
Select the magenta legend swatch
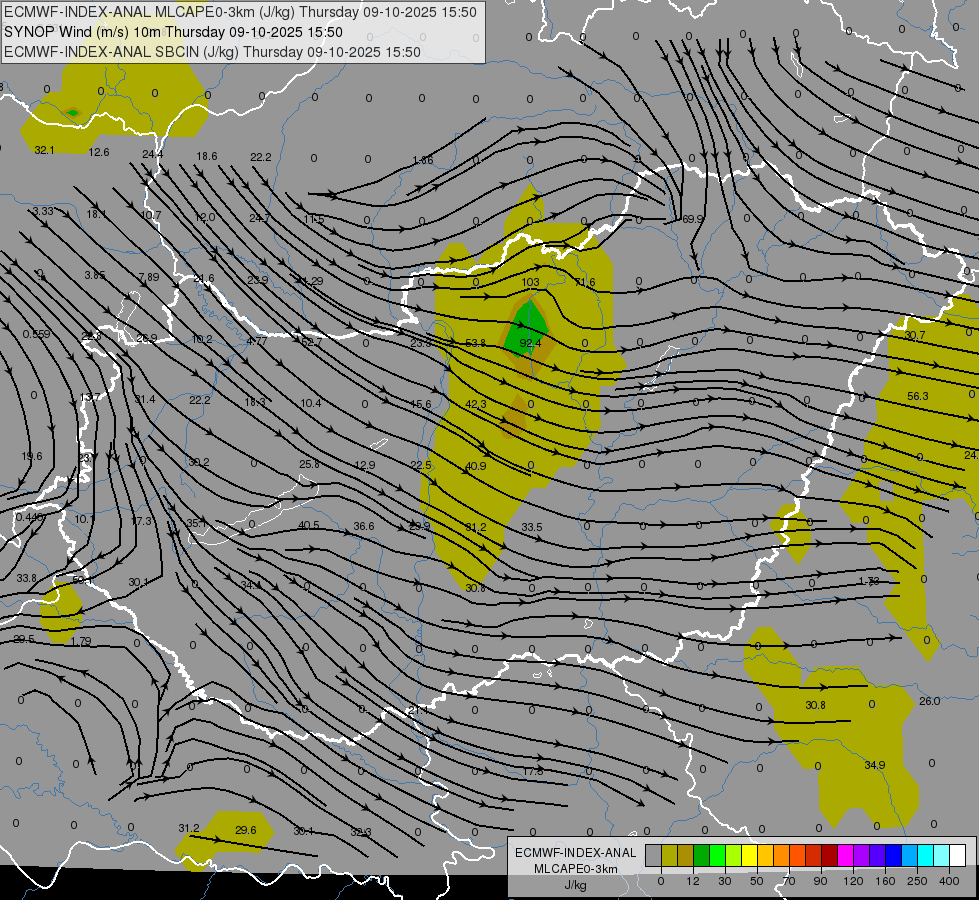pyautogui.click(x=845, y=856)
